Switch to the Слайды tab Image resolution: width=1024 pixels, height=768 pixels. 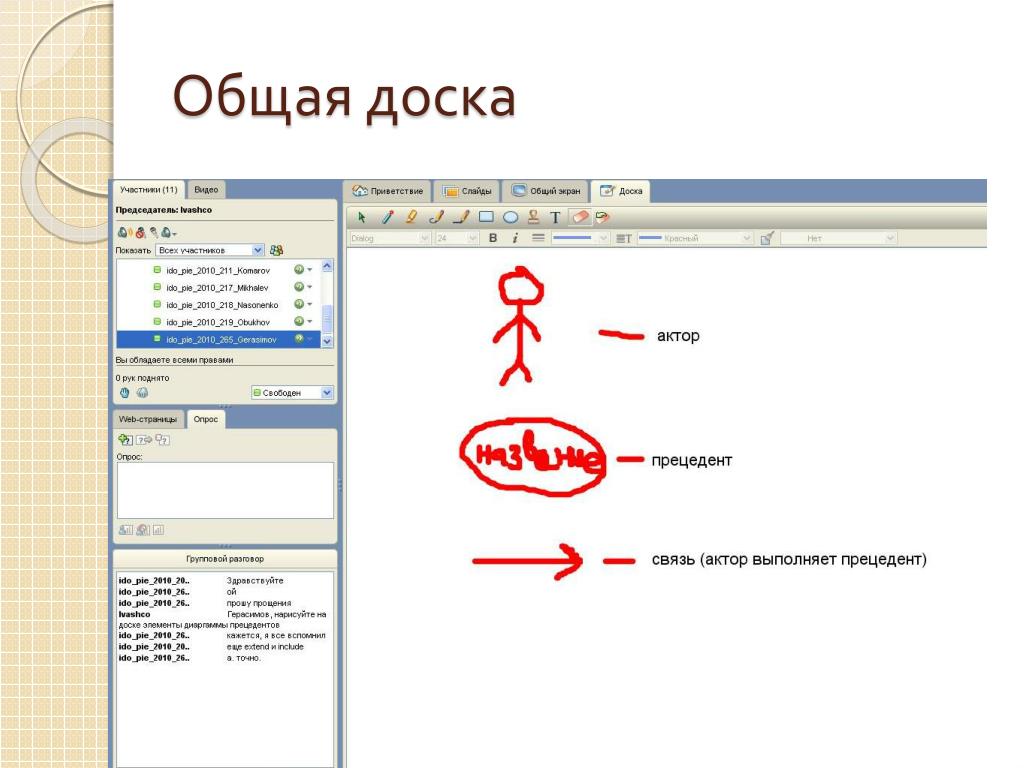click(468, 191)
